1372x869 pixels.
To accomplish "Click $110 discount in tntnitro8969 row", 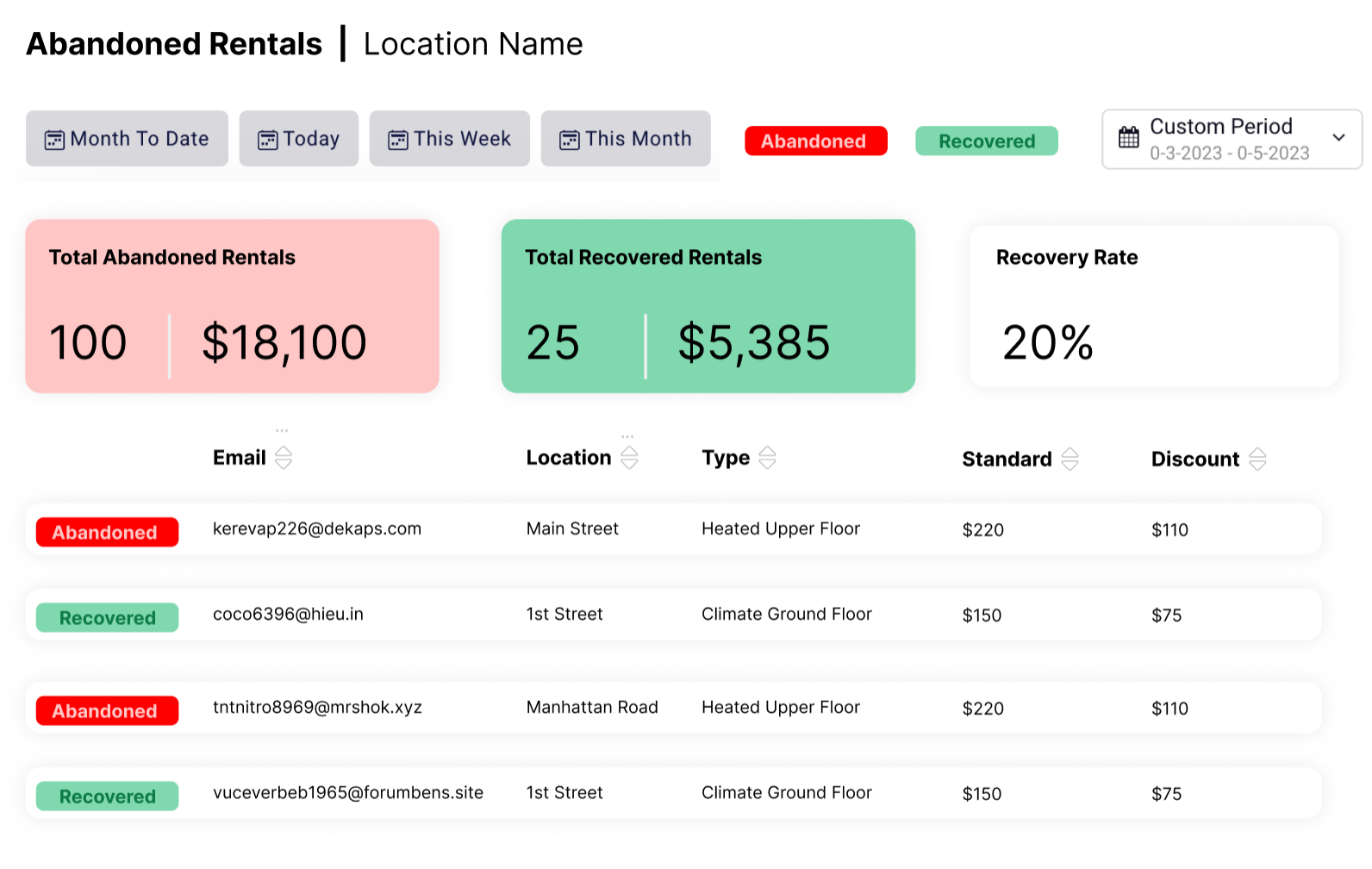I will point(1169,708).
